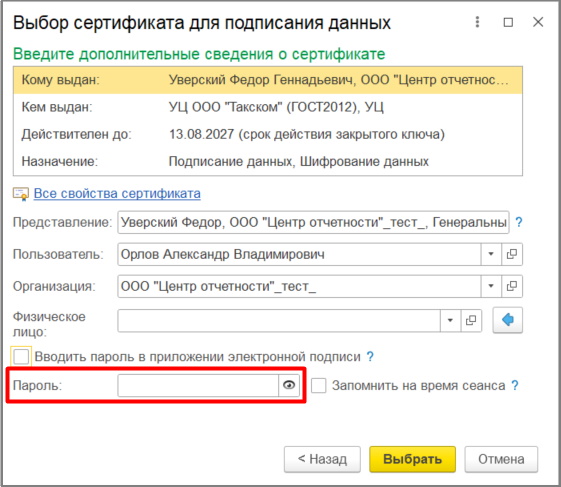Click the certificate icon next to Все свойства сертификата
This screenshot has width=561, height=487.
[21, 194]
